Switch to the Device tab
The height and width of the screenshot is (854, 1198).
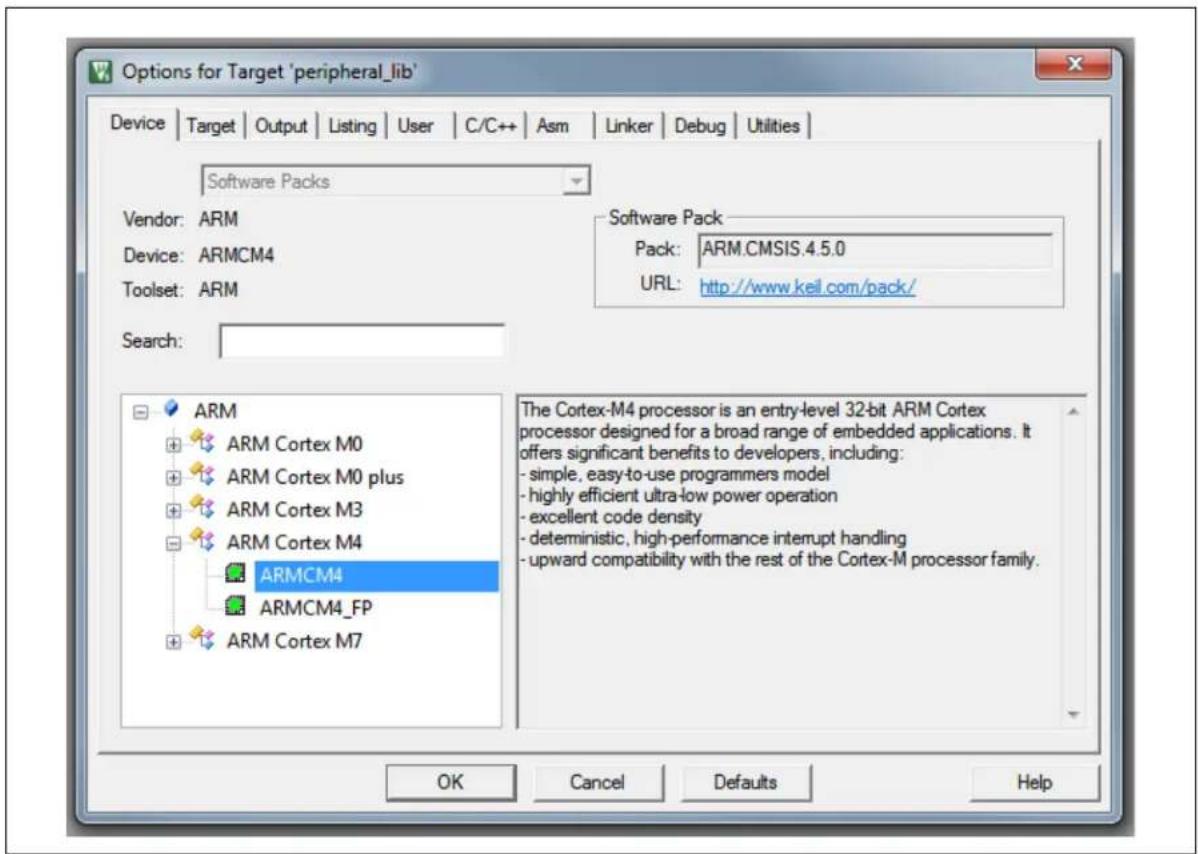coord(138,123)
